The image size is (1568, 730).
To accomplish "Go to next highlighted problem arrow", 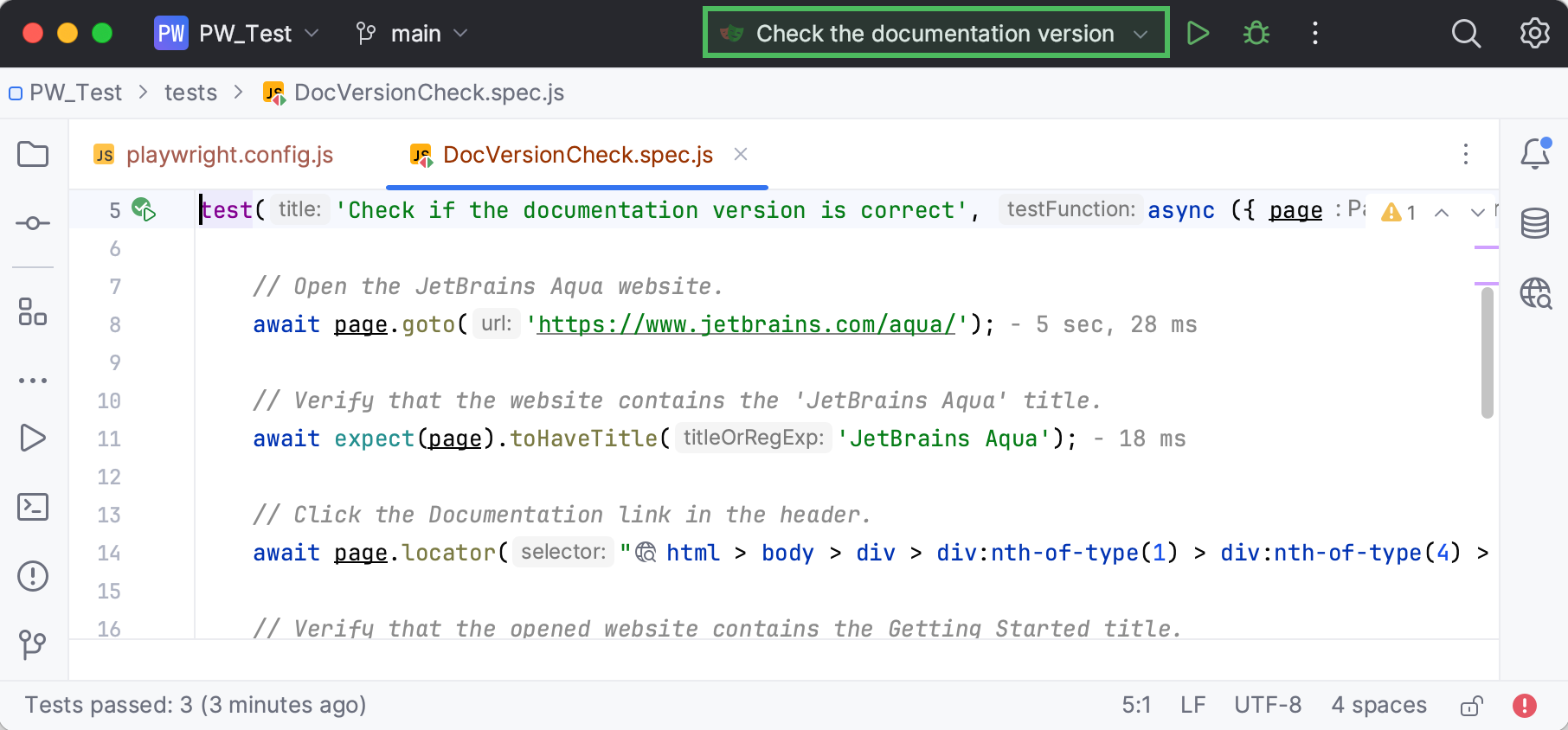I will pyautogui.click(x=1478, y=213).
